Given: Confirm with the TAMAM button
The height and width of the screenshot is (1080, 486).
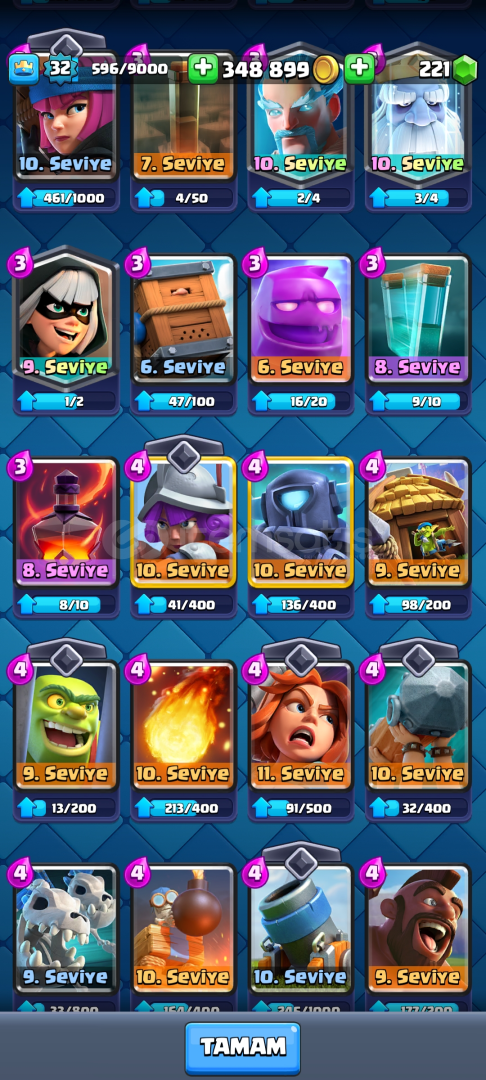Looking at the screenshot, I should (242, 1048).
